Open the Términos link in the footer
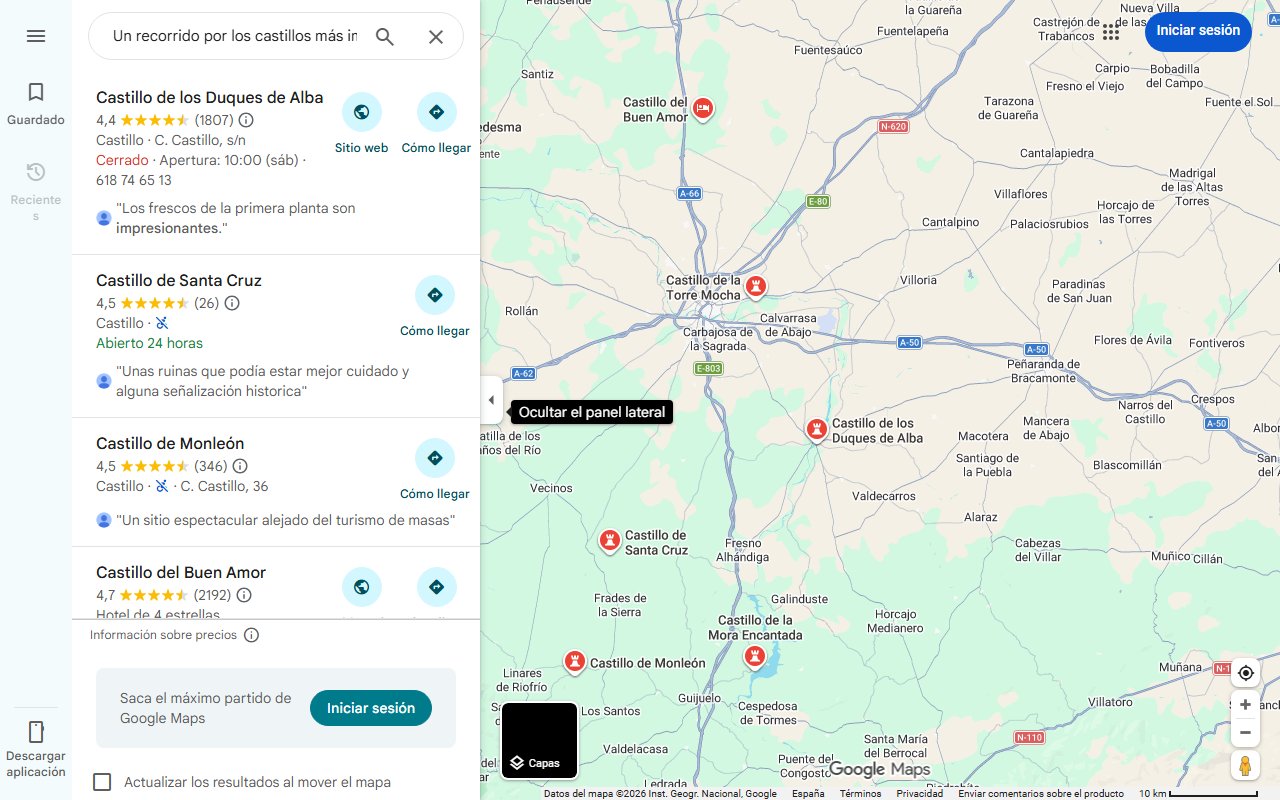Image resolution: width=1280 pixels, height=800 pixels. pyautogui.click(x=860, y=794)
